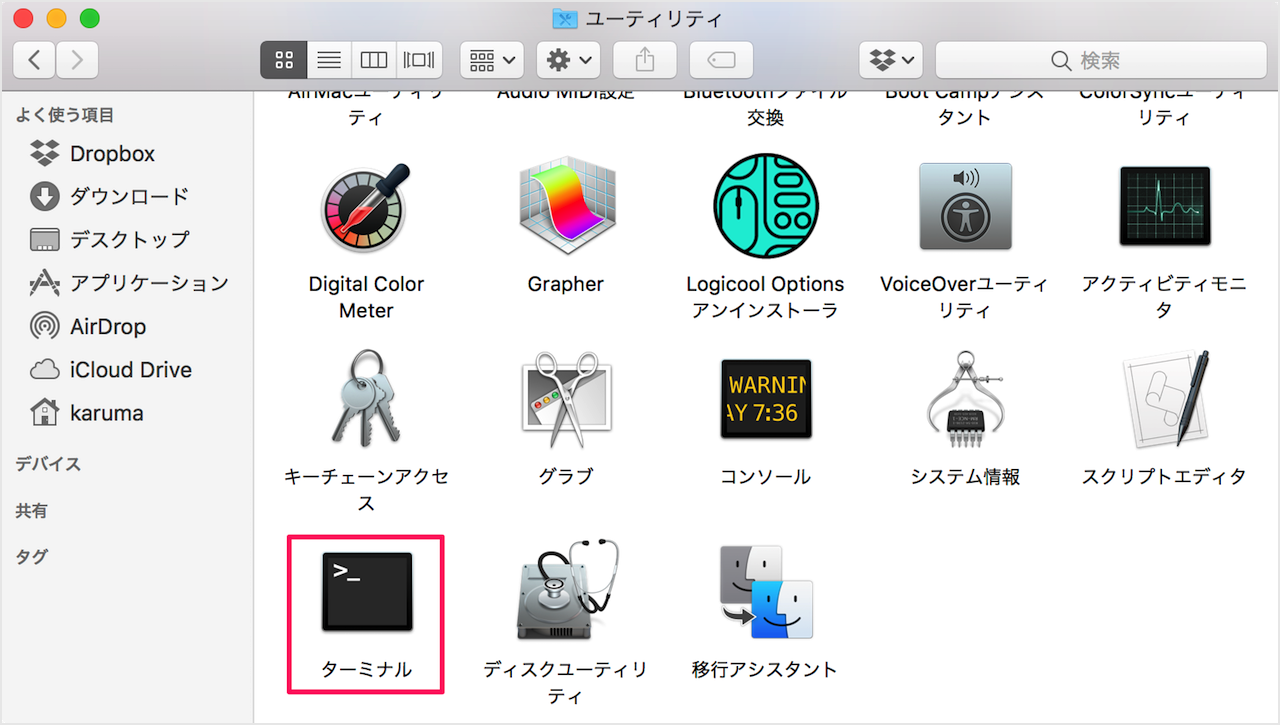Select the Keychain Access (キーチェーンアクセス) icon
This screenshot has height=725, width=1280.
[x=366, y=399]
